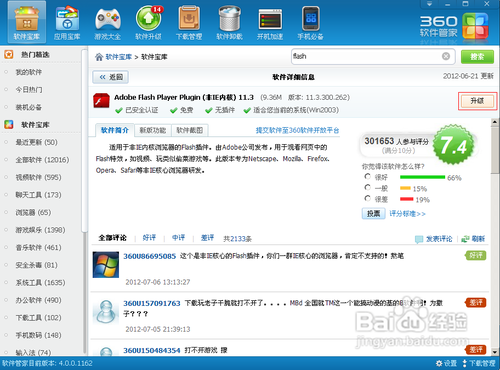This screenshot has height=370, width=500.
Task: Clear the flash search text
Action: tap(446, 56)
